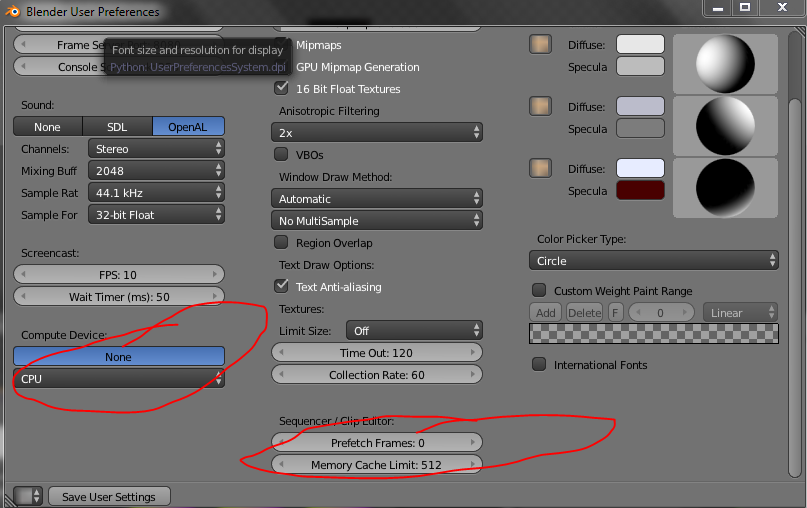Open the editor type selector at bottom-left
807x508 pixels.
pos(28,496)
